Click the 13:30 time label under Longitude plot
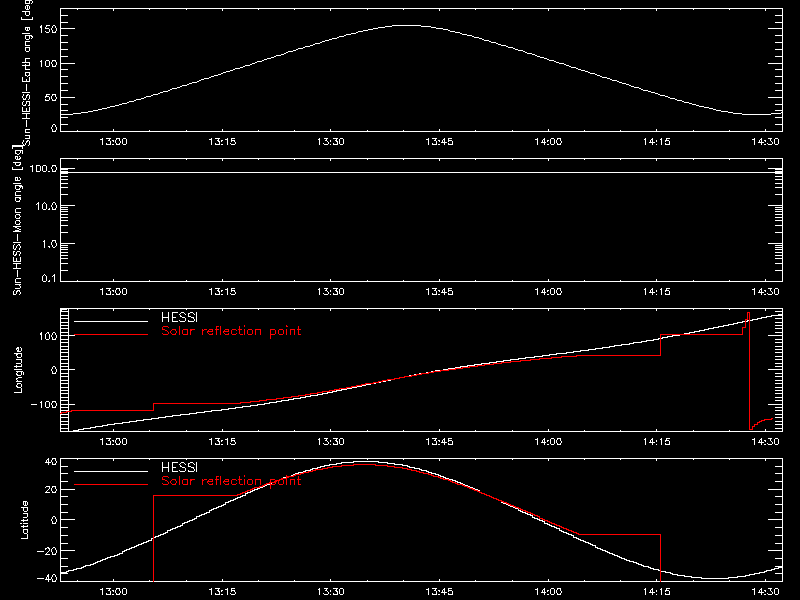Screen dimensions: 800x600 331,442
